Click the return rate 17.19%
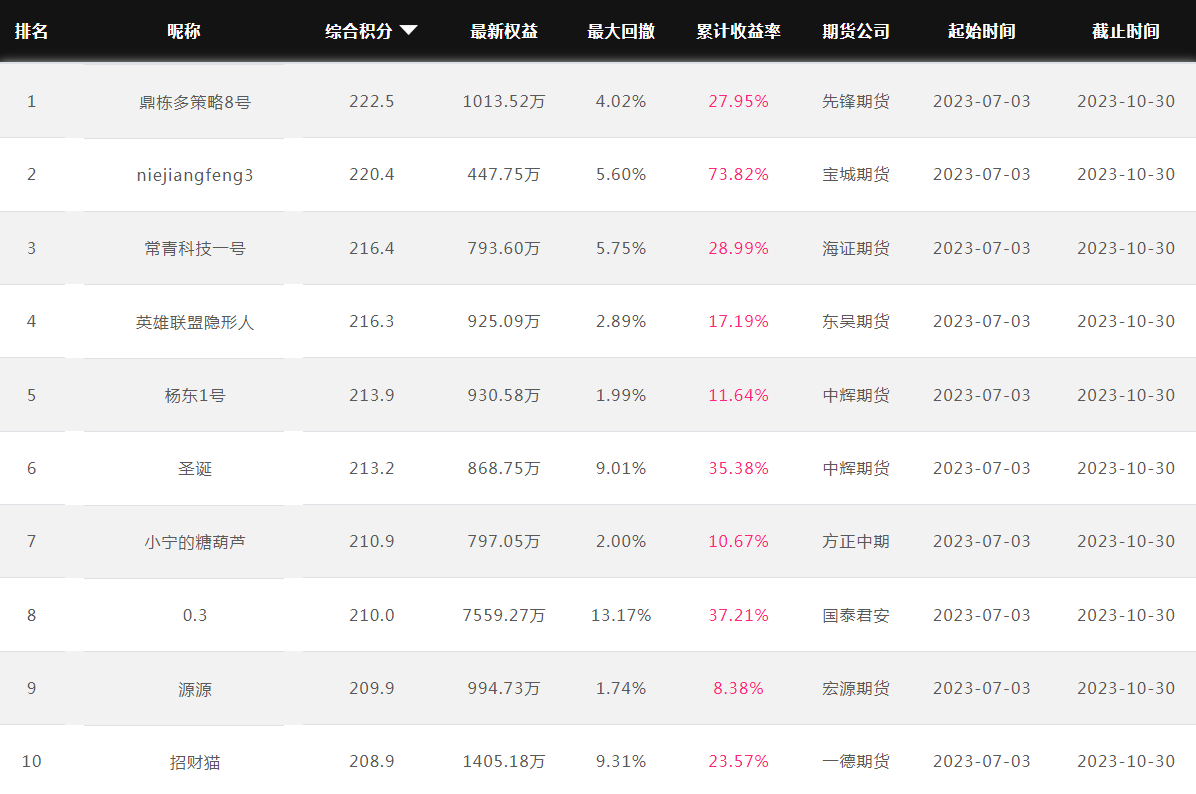 pyautogui.click(x=738, y=322)
